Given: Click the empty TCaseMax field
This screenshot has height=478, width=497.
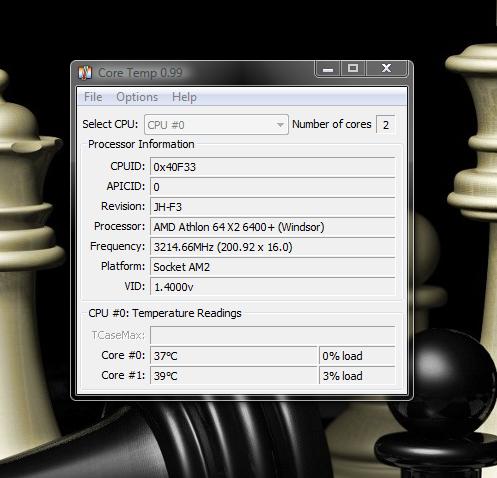Looking at the screenshot, I should point(273,335).
